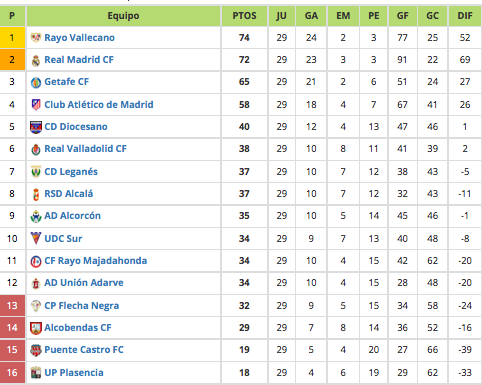Viewport: 482px width, 385px height.
Task: Click the Club Atlético de Madrid crest
Action: coord(36,105)
